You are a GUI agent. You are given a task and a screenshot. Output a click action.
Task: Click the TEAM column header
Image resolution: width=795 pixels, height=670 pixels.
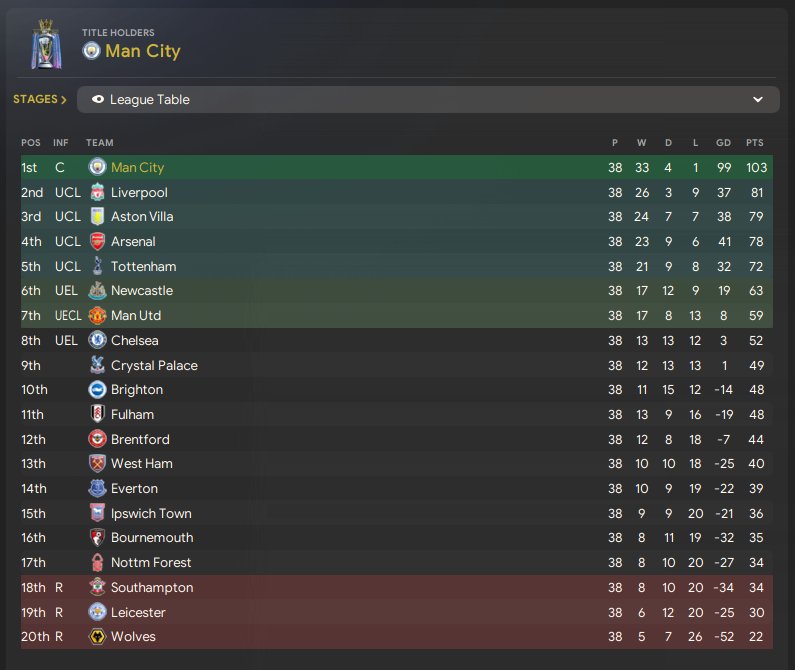(x=99, y=143)
